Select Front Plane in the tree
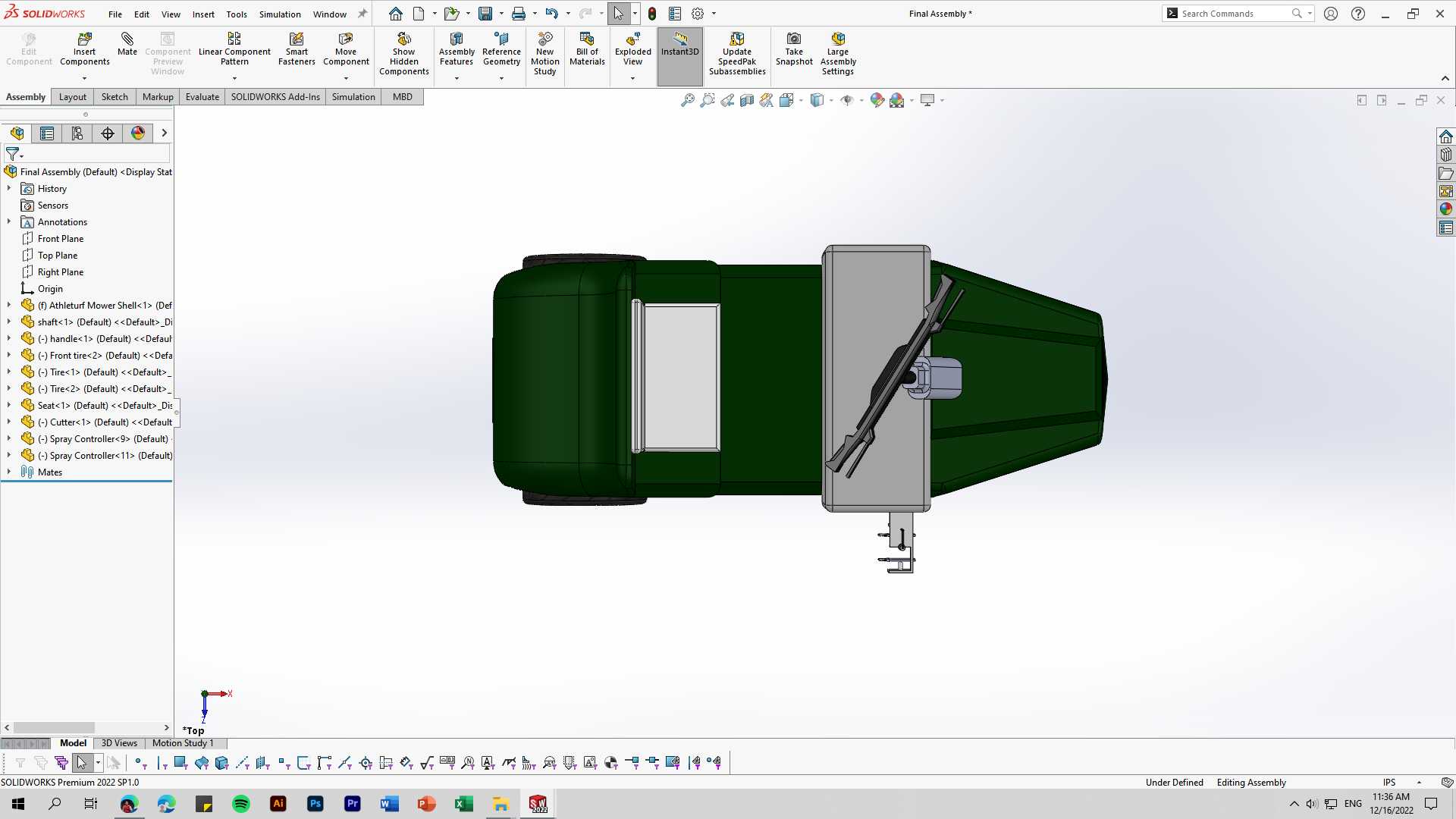The image size is (1456, 819). [61, 239]
